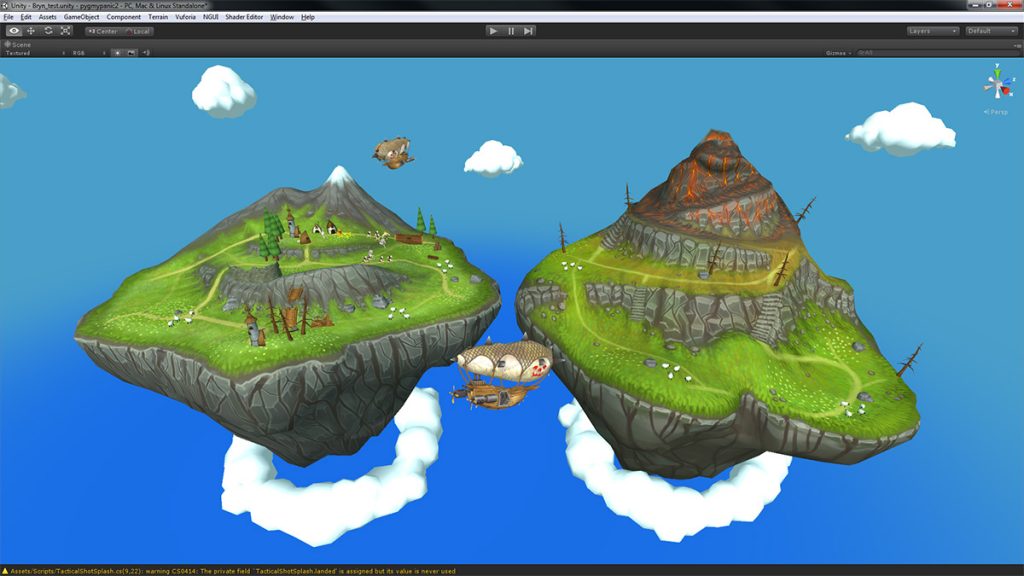
Task: Open the Layers dropdown
Action: click(932, 31)
